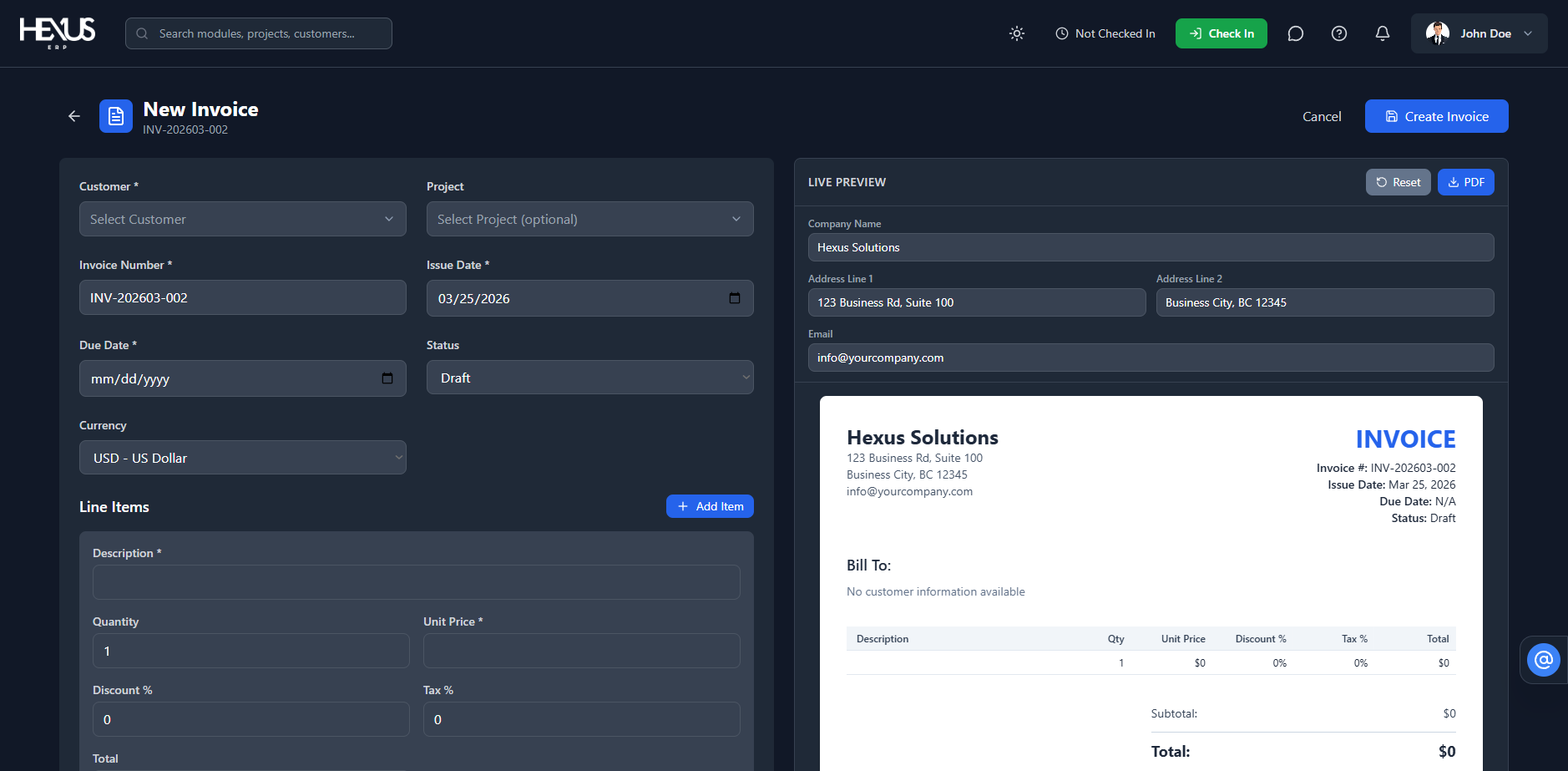1568x771 pixels.
Task: Click 'INV-202603-002' under New Invoice title
Action: (x=185, y=129)
